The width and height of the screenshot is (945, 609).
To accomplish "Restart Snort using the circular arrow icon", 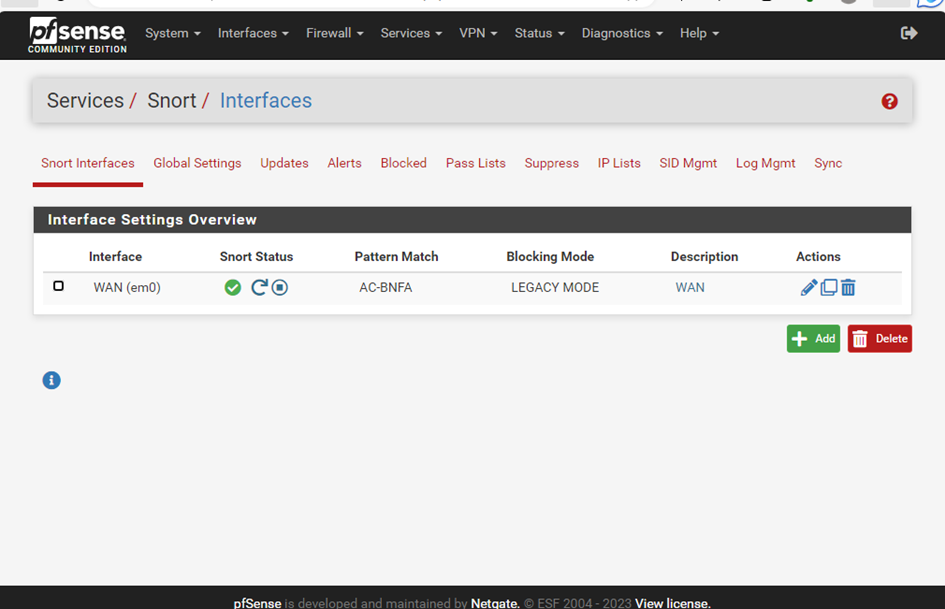I will point(254,287).
